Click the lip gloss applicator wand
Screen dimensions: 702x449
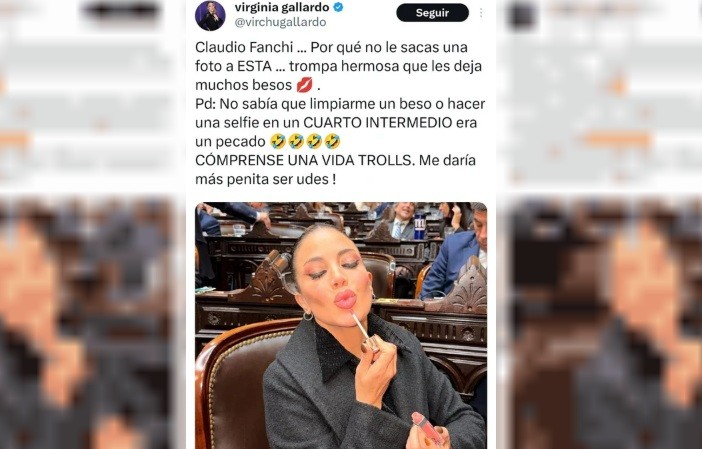pos(363,329)
